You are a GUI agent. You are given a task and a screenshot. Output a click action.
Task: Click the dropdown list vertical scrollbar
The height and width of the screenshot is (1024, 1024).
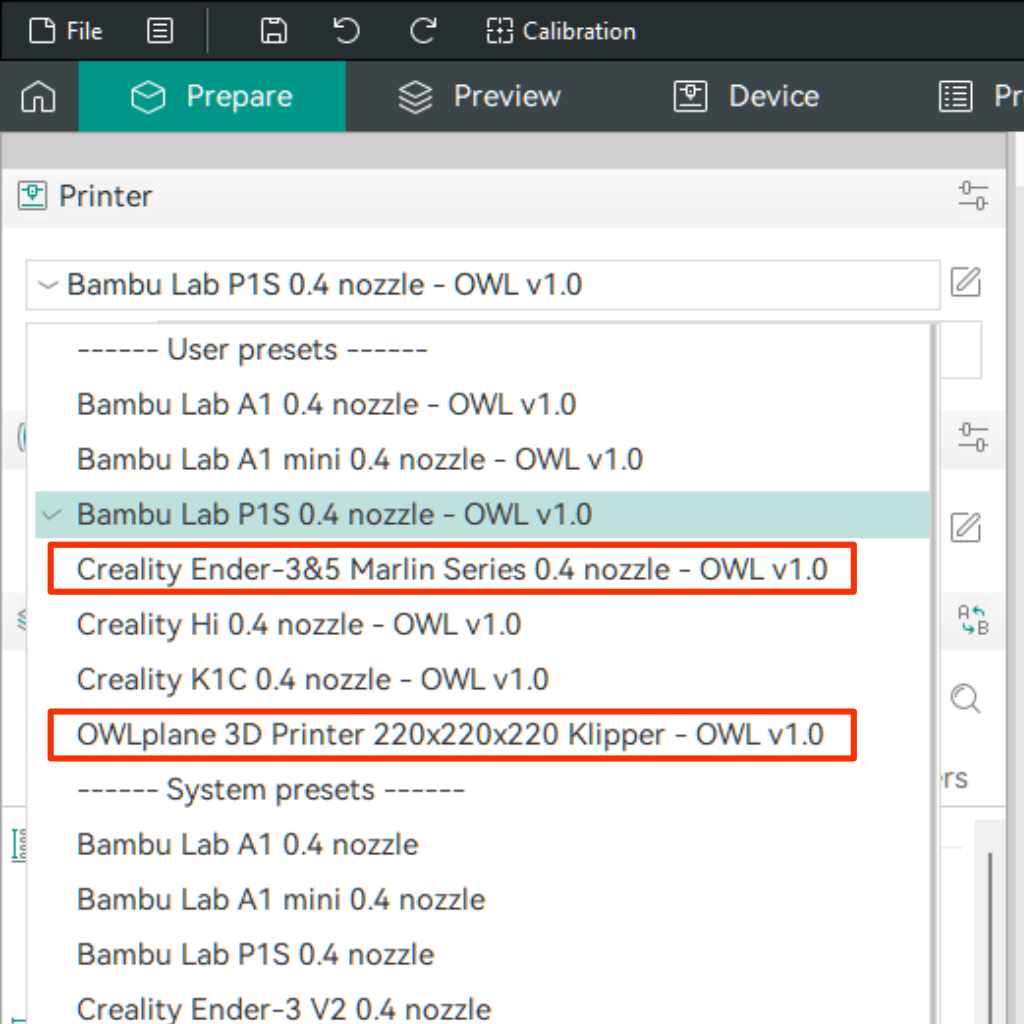(934, 600)
